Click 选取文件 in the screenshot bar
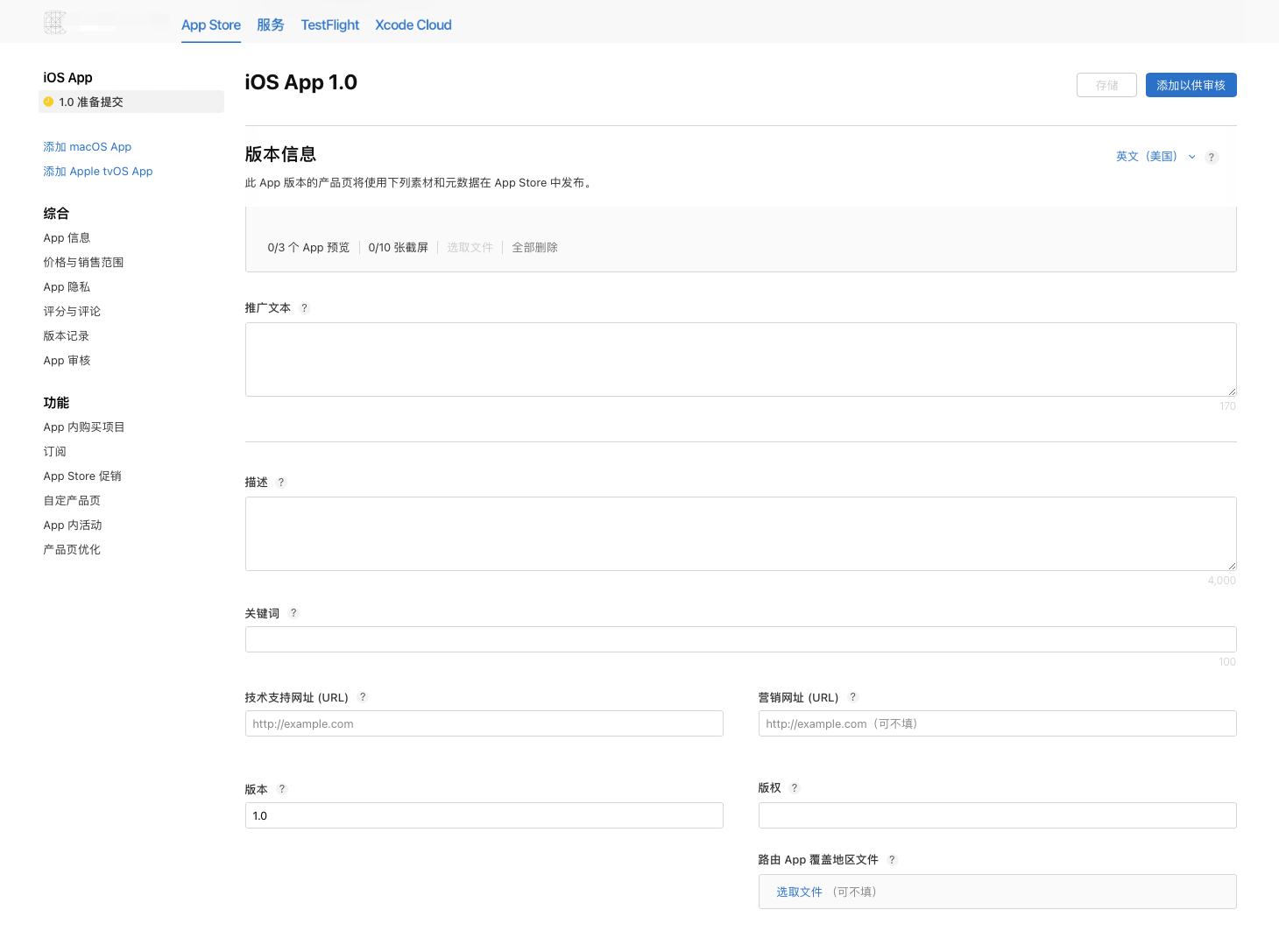 [470, 248]
